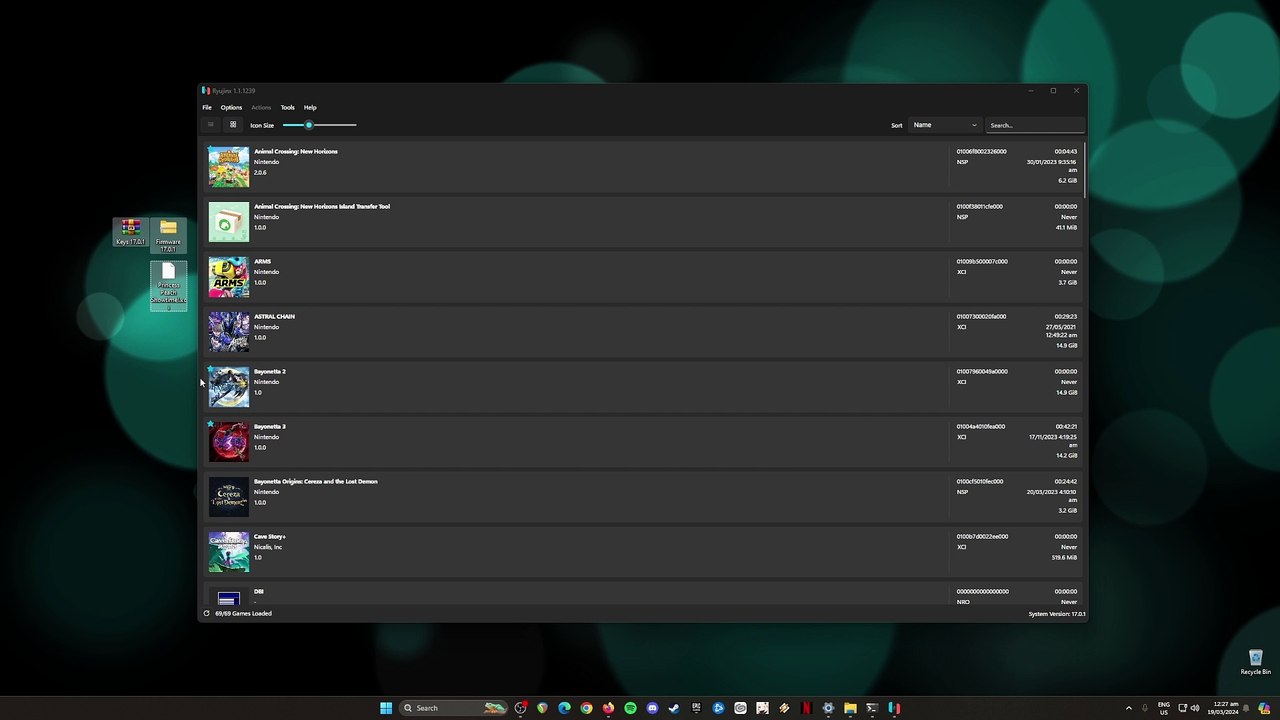Click the Cave Story+ title text

click(270, 537)
